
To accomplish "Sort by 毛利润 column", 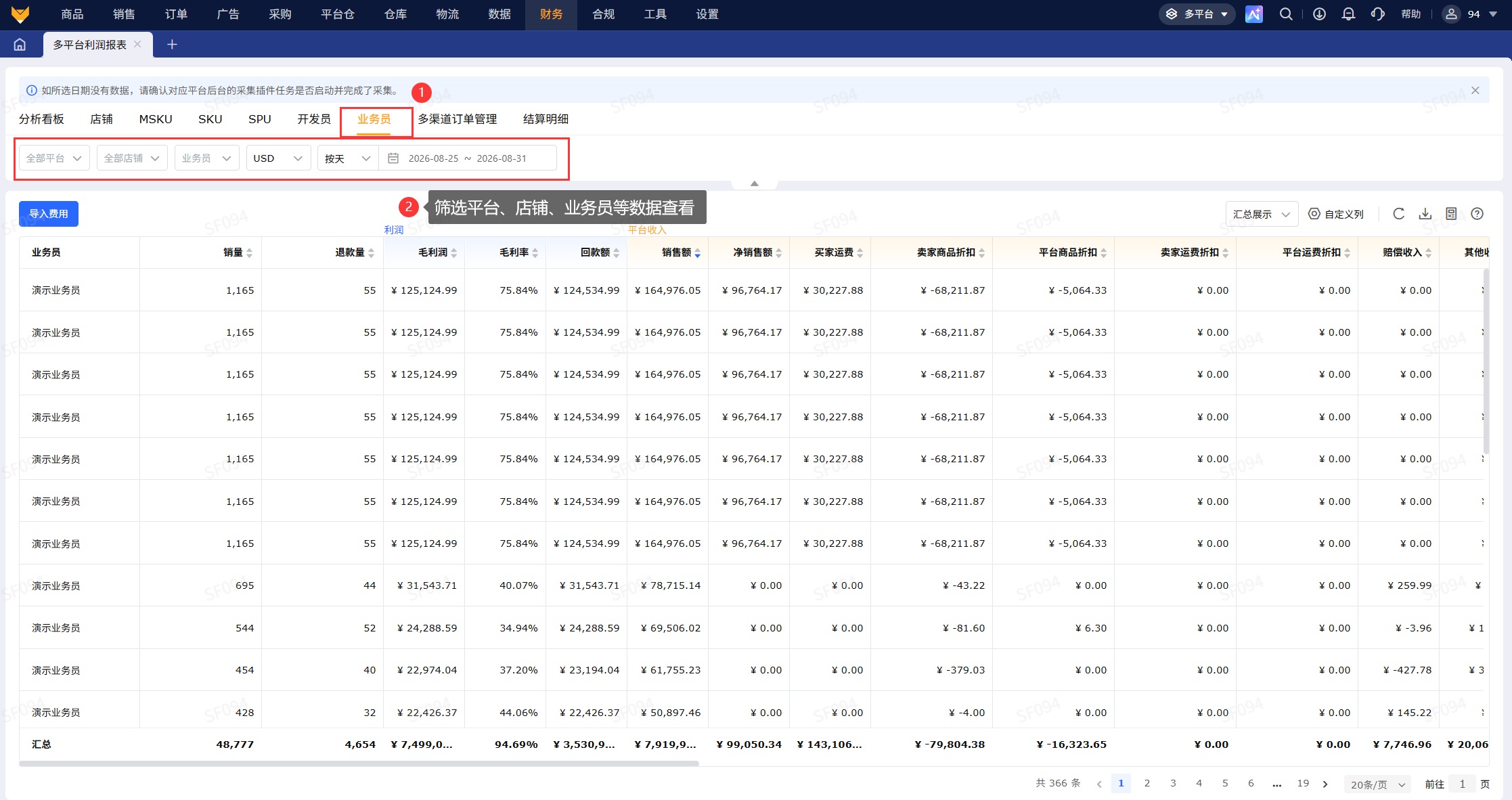I will pos(454,252).
